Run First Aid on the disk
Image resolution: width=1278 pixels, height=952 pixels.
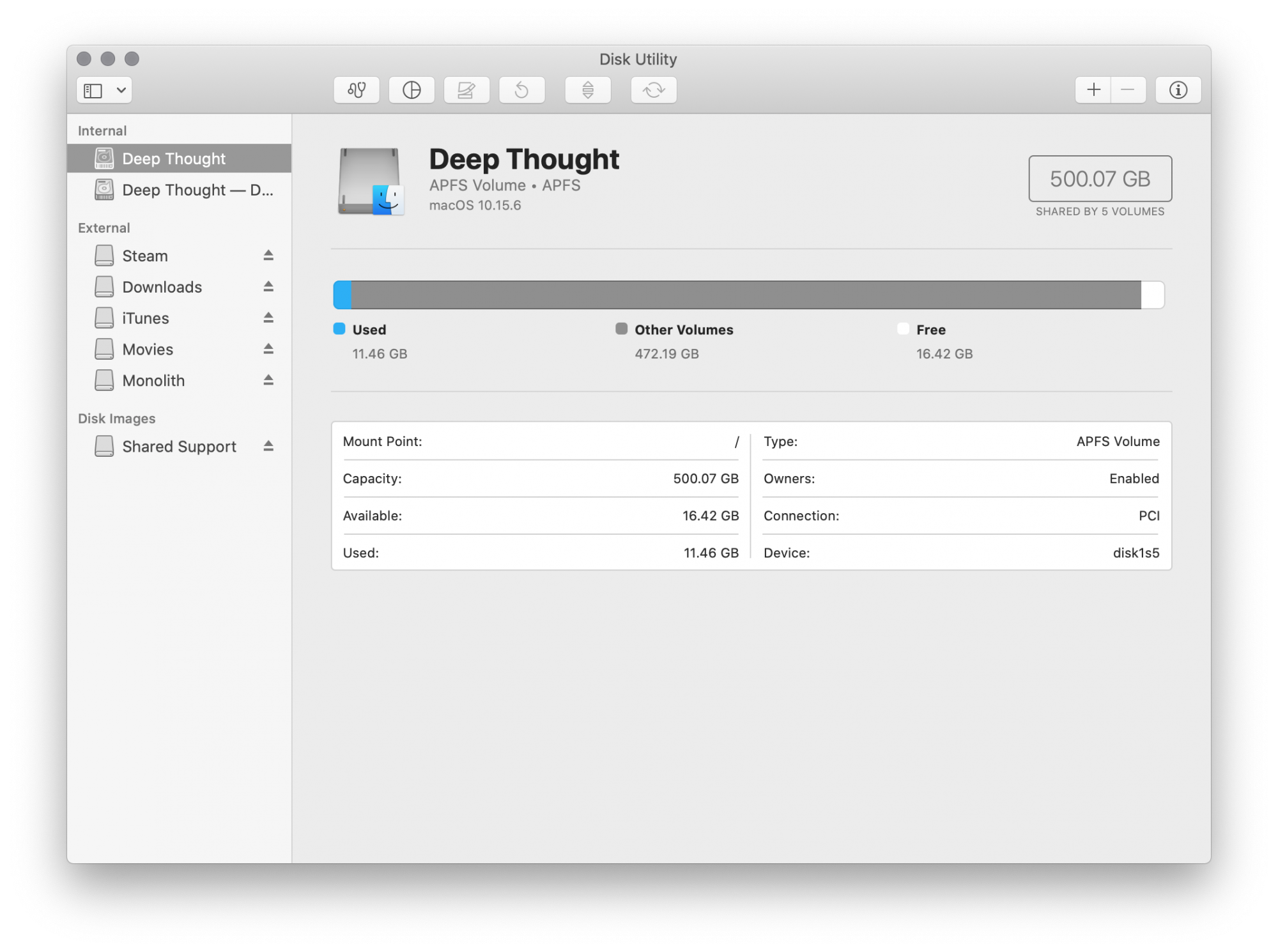357,90
